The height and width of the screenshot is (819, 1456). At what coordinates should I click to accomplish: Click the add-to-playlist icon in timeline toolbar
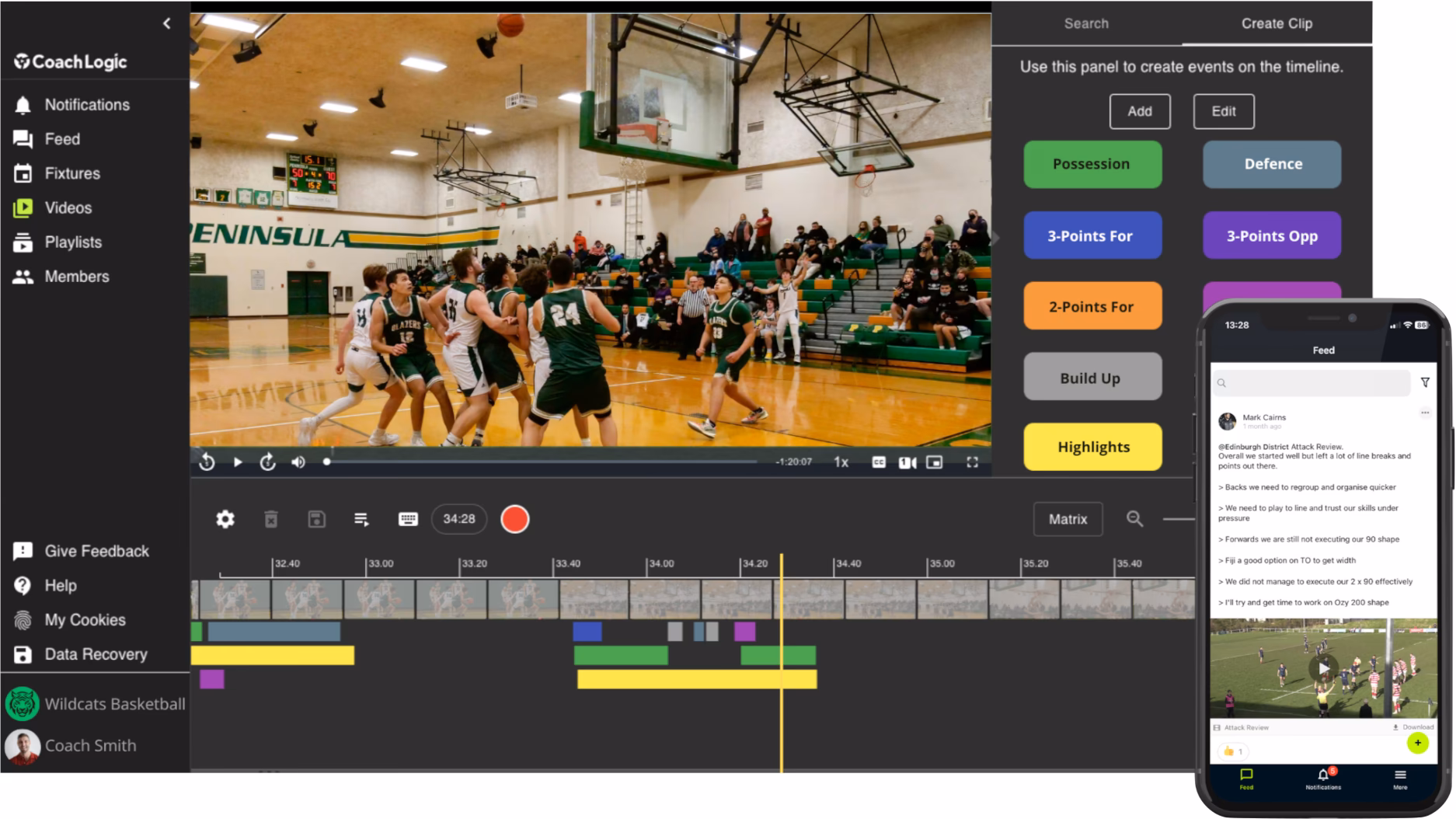[x=361, y=519]
